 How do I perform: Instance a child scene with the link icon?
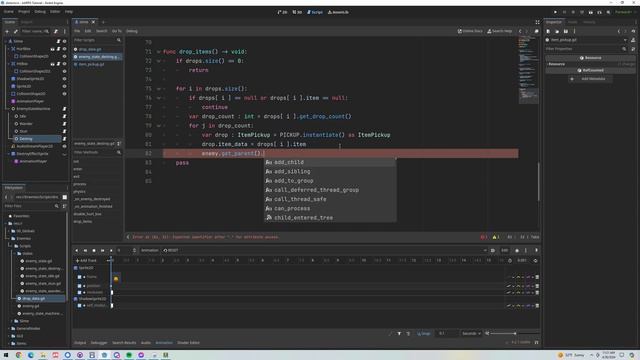16,31
